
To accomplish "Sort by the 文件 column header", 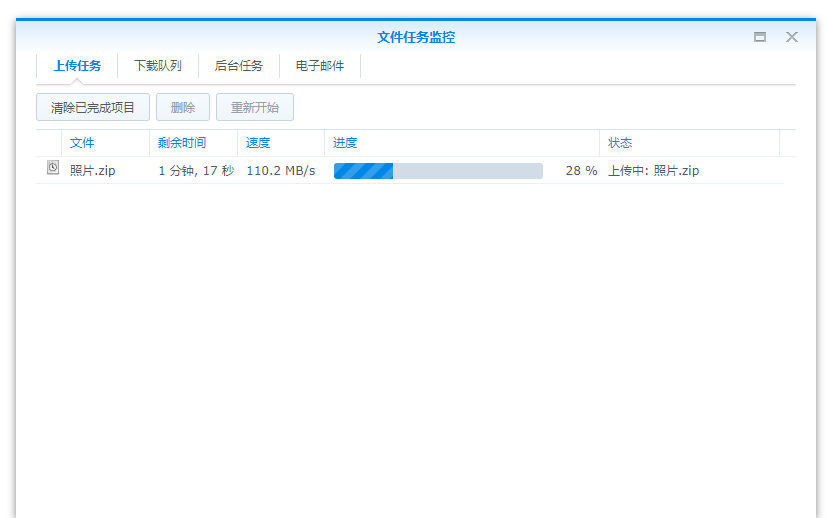I will click(105, 143).
